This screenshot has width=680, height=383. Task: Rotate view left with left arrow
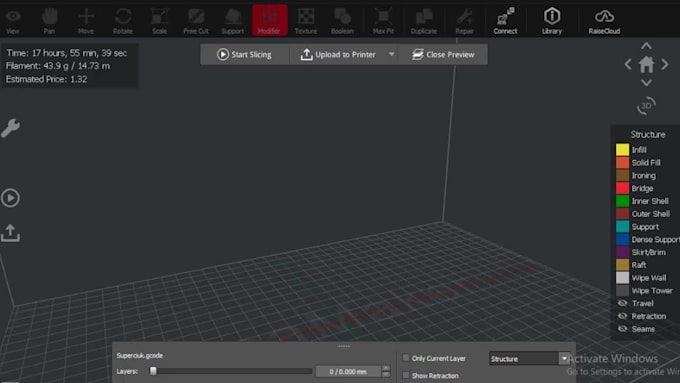click(628, 65)
